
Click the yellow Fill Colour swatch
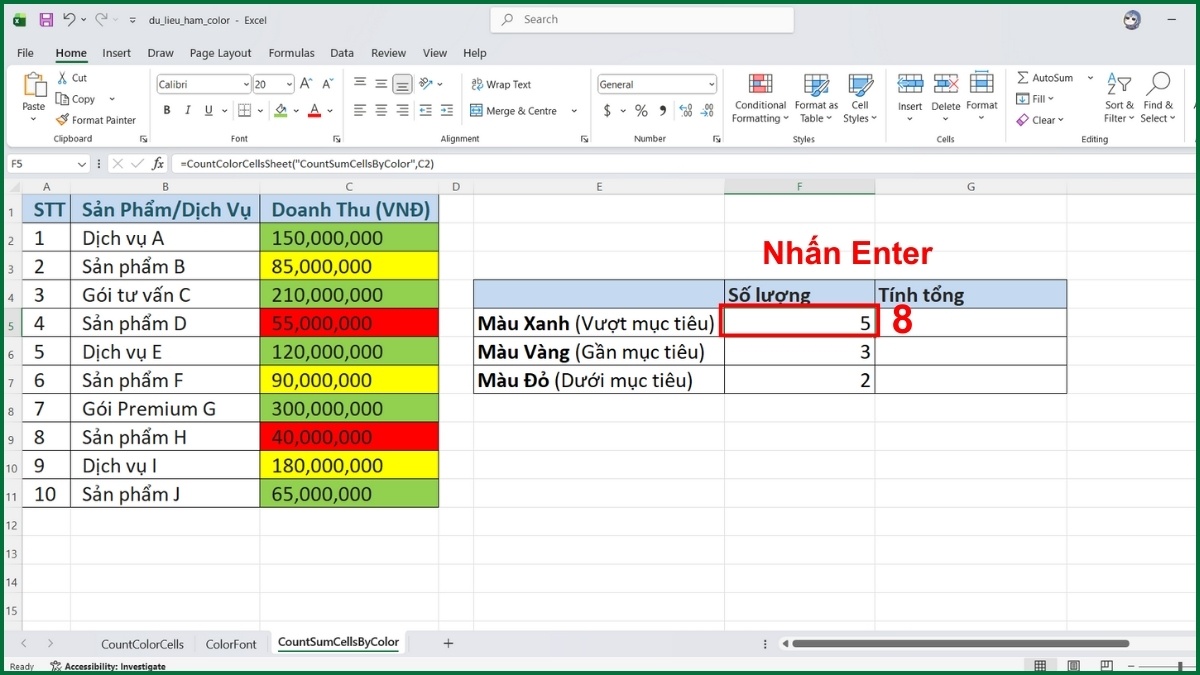281,111
